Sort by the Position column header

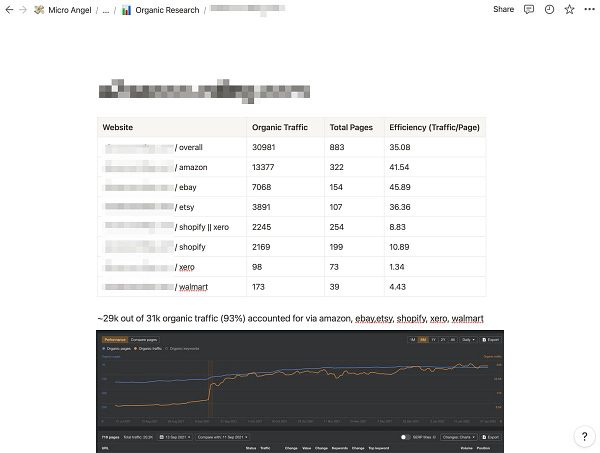(483, 448)
